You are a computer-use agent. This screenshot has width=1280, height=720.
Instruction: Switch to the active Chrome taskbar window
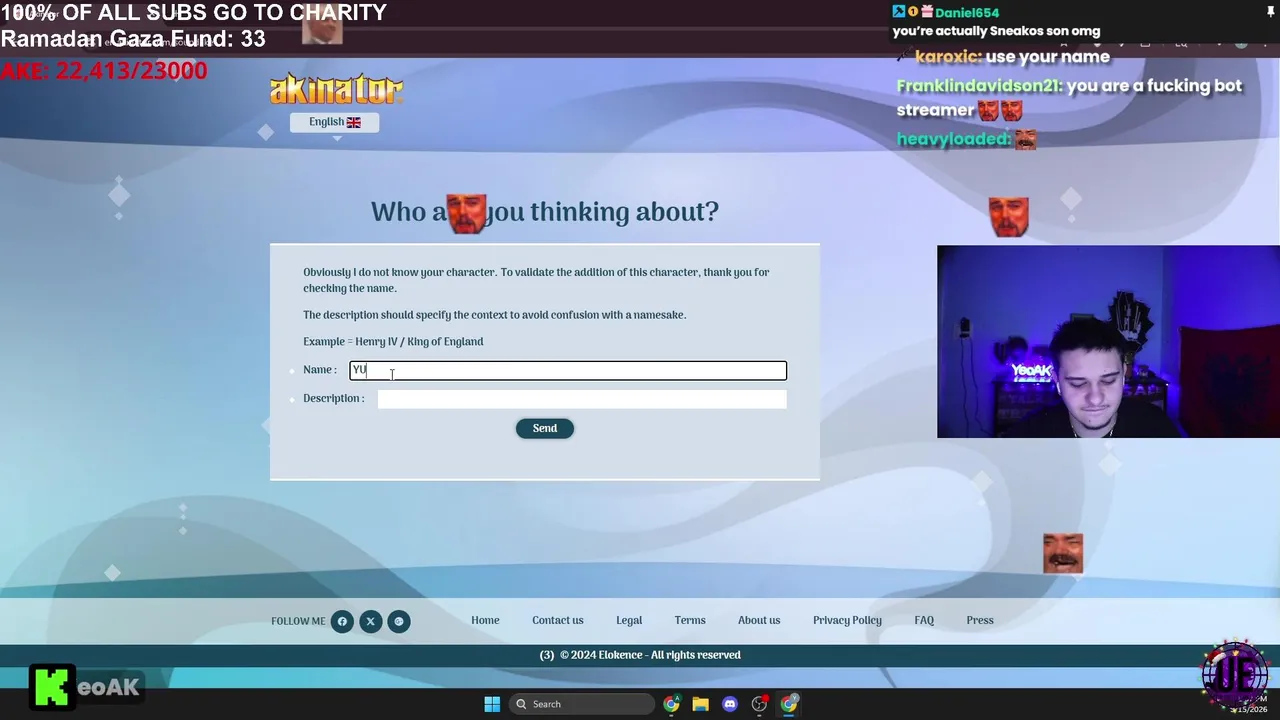(789, 704)
